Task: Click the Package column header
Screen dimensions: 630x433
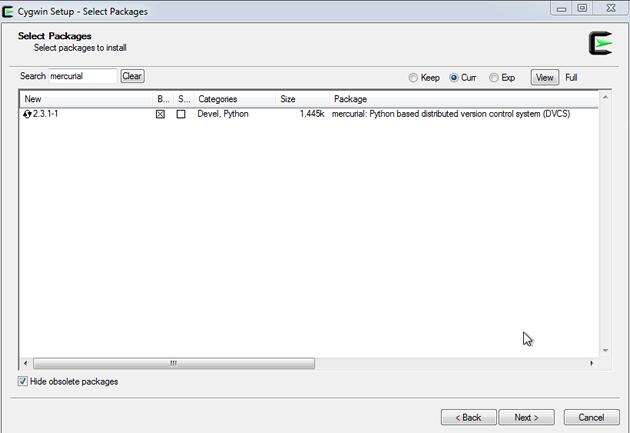Action: tap(464, 99)
